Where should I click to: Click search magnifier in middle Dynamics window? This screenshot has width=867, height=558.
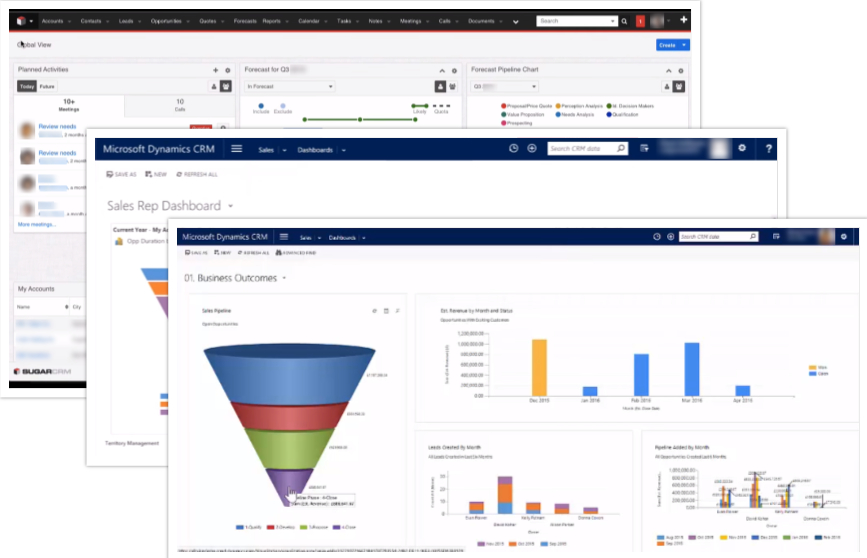click(x=621, y=148)
